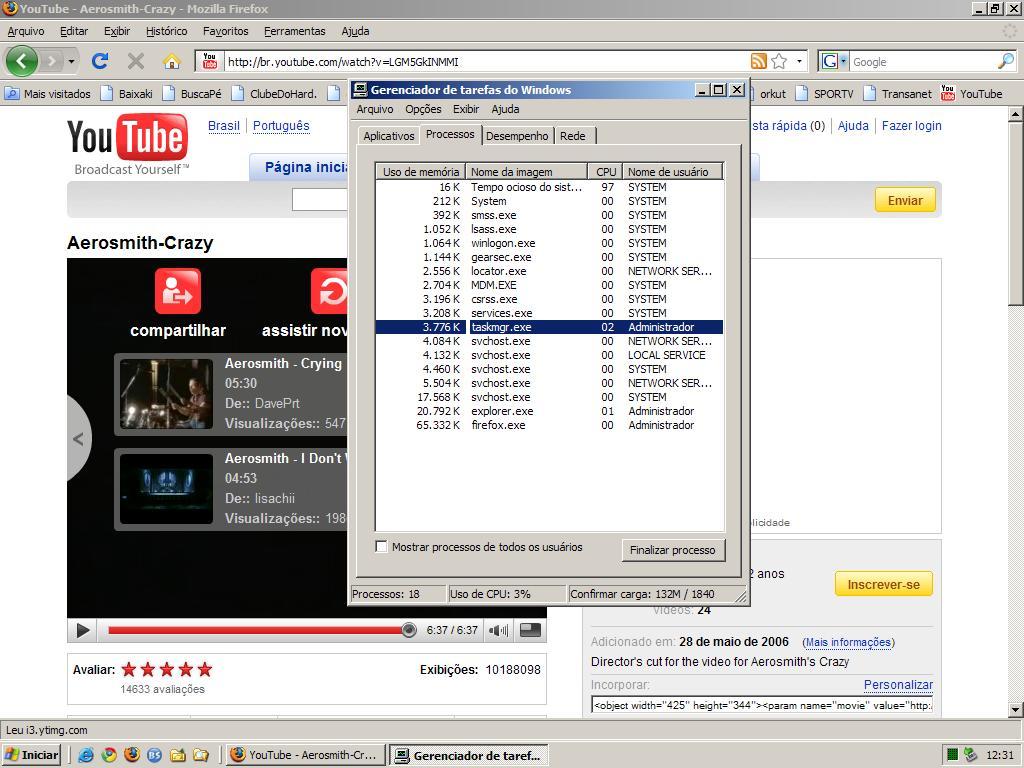The width and height of the screenshot is (1024, 768).
Task: Sort by the Nome da imagem column header
Action: 526,172
